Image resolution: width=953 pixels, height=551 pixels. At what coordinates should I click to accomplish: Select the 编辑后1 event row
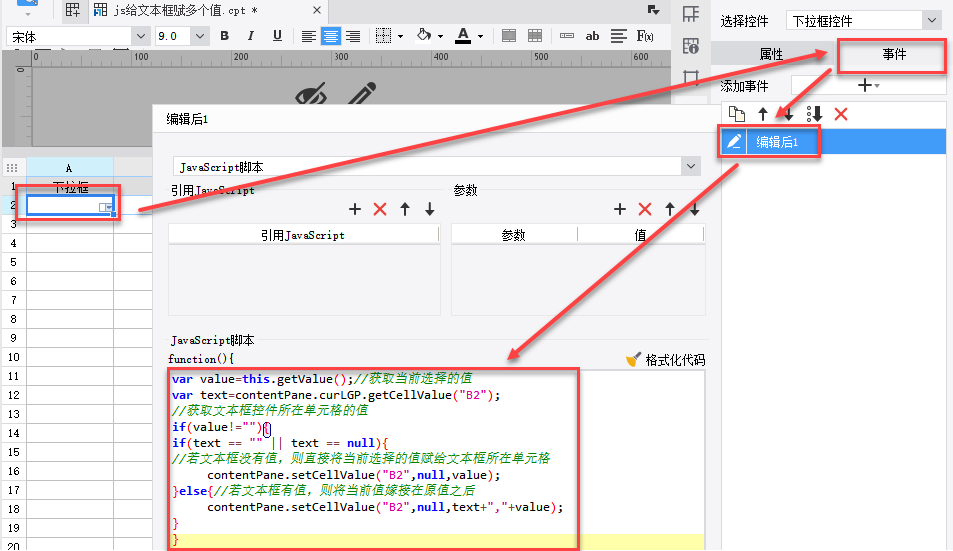tap(833, 142)
